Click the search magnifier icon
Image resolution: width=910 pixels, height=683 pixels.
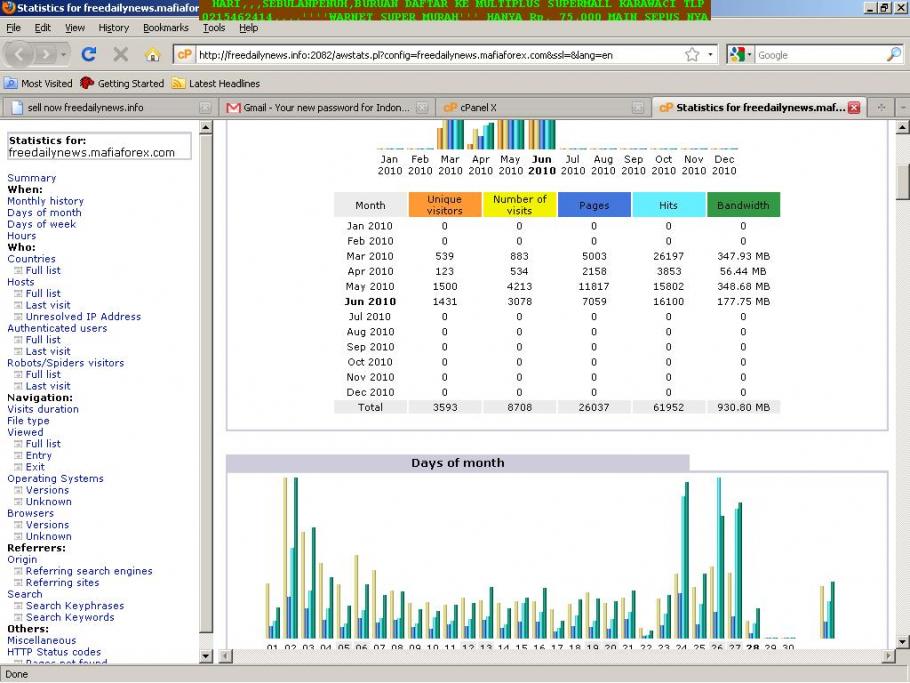[893, 55]
